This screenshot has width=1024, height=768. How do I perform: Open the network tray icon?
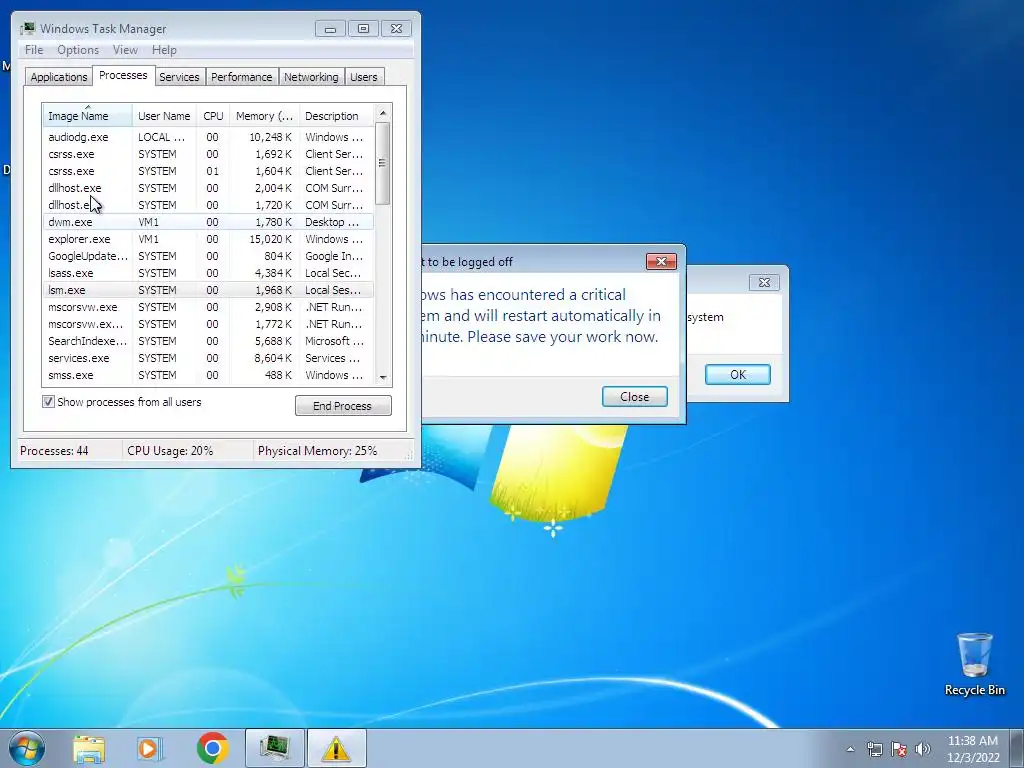coord(874,749)
